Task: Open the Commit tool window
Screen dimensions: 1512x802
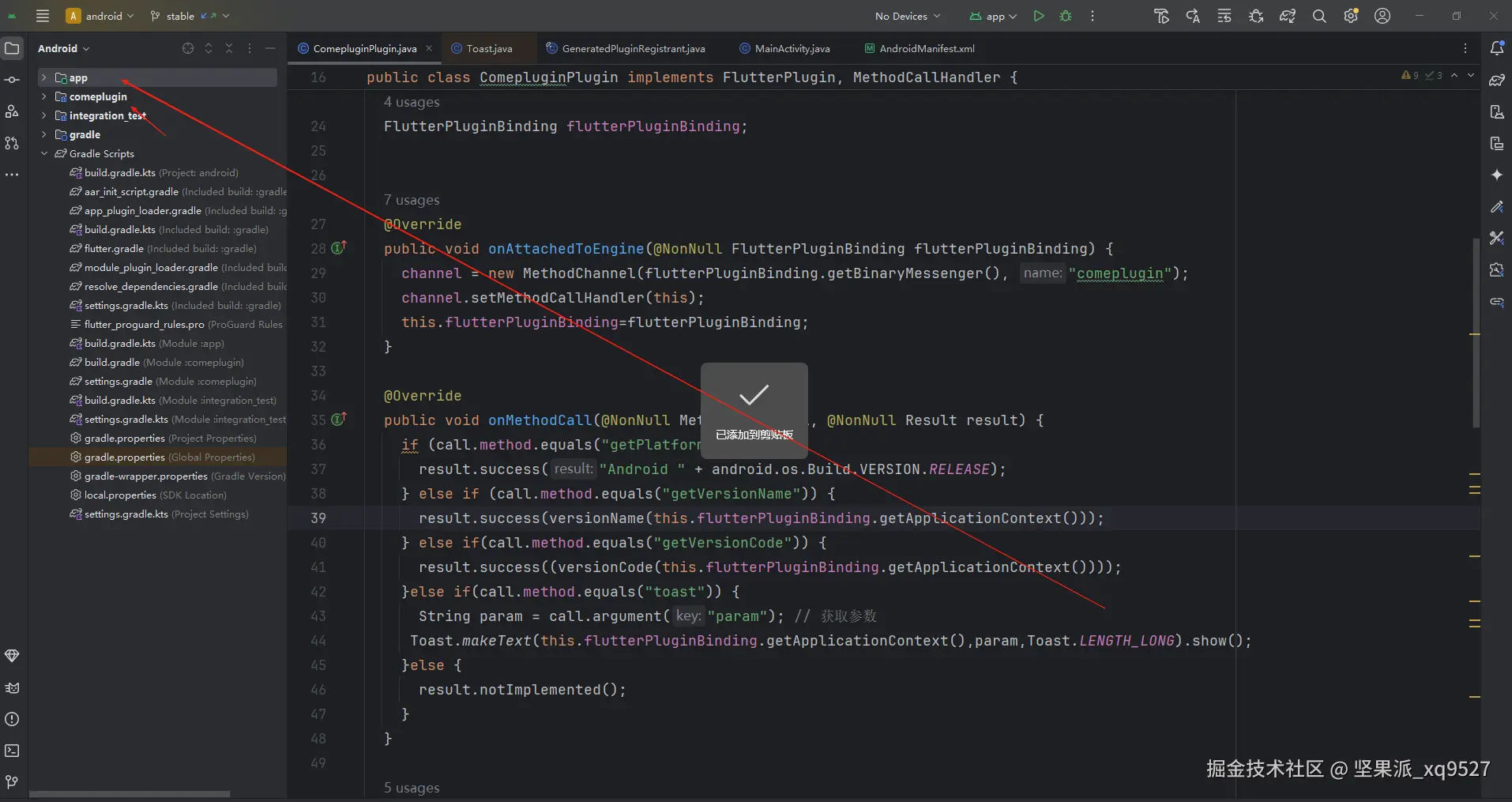Action: [12, 80]
